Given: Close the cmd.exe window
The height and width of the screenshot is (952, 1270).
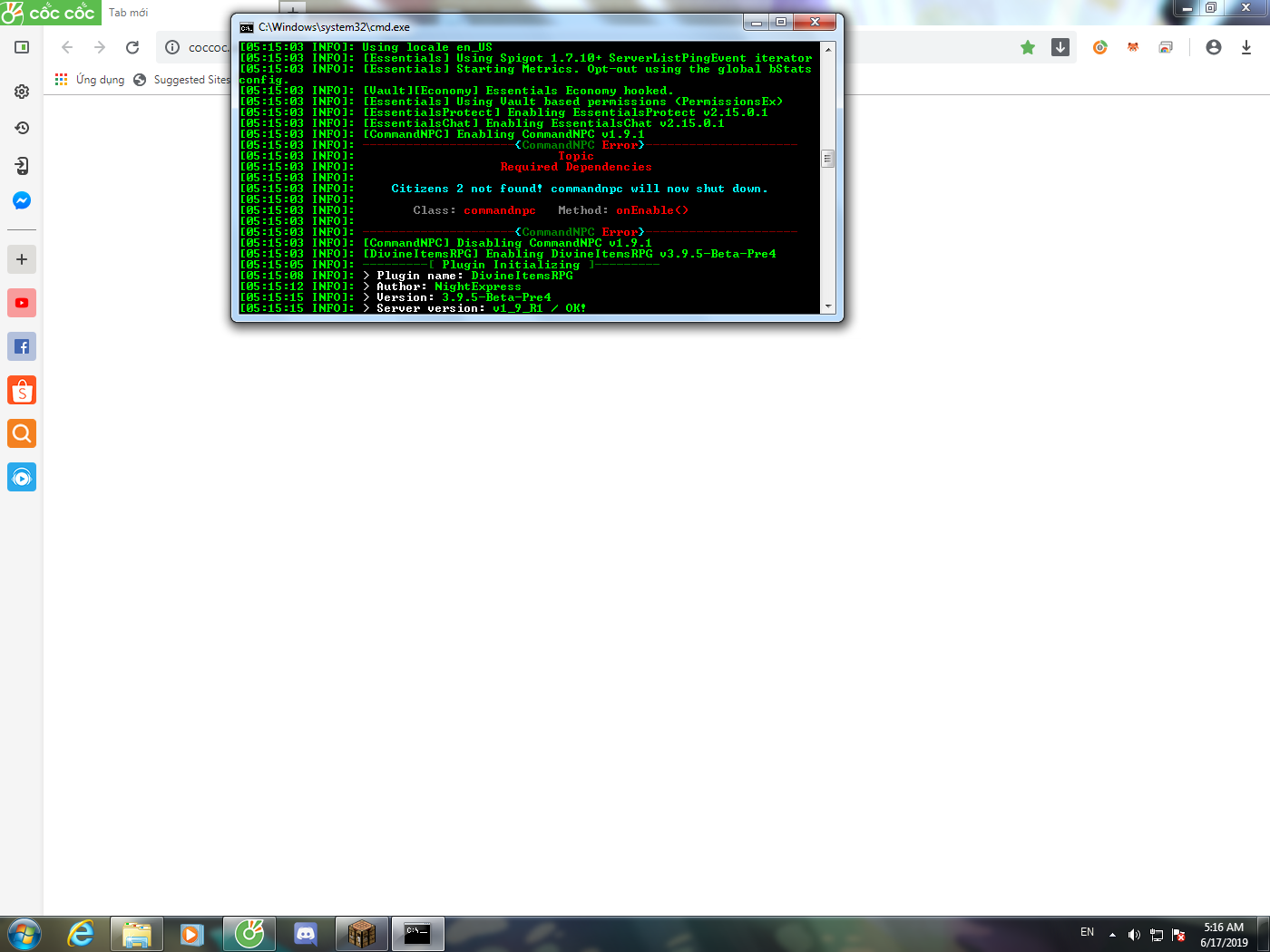Looking at the screenshot, I should tap(815, 22).
